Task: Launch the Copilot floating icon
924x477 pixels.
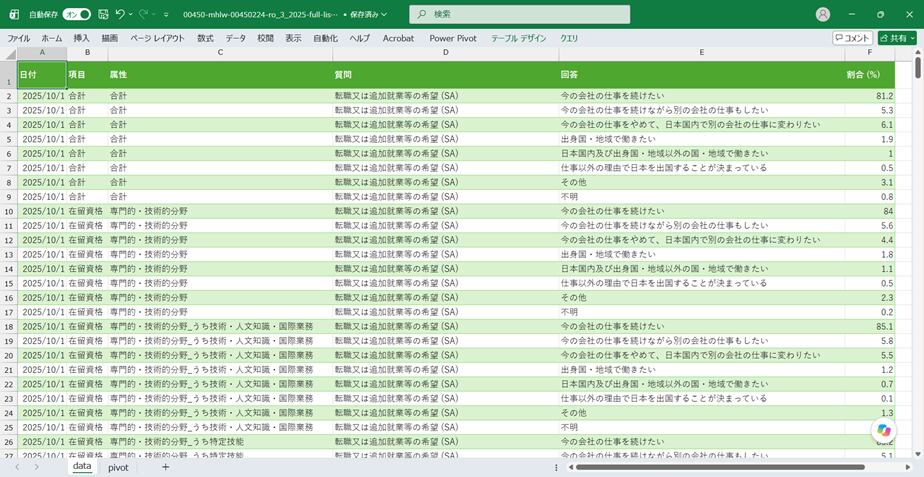Action: click(x=885, y=429)
